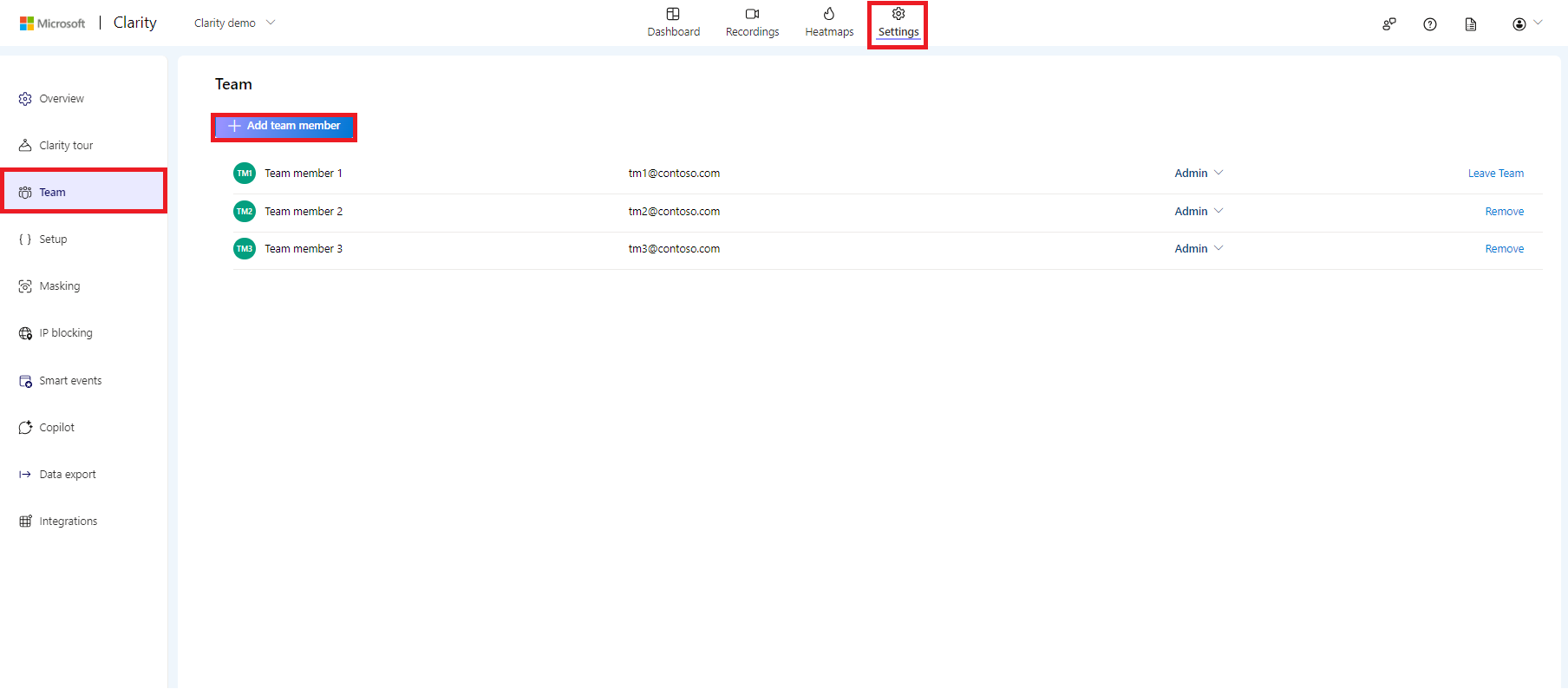Screen dimensions: 1568x689
Task: Click the Microsoft logo
Action: coord(52,23)
